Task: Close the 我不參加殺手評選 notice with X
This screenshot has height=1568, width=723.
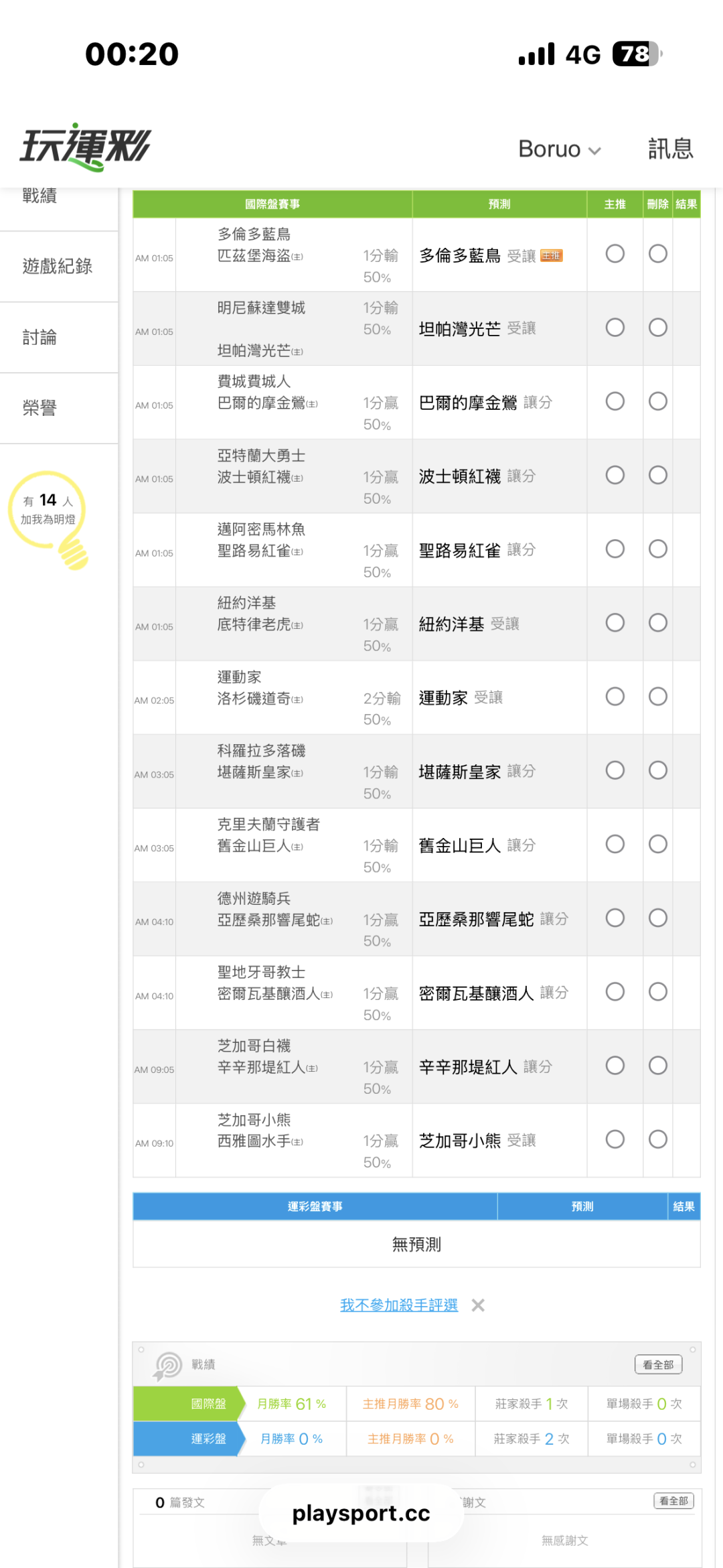Action: coord(478,1305)
